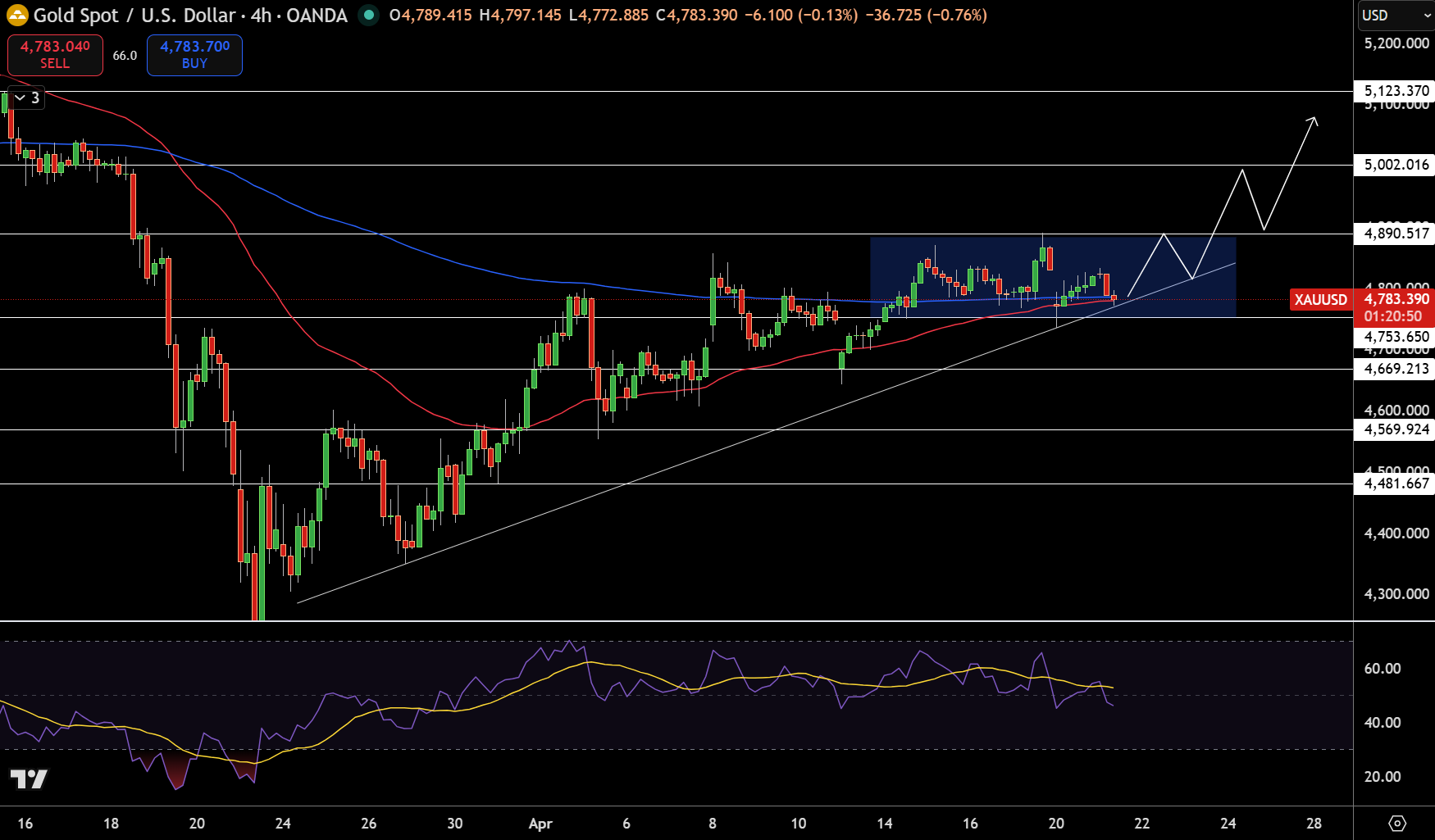Click the 5,200.000 price scale label
Screen dimensions: 1435x840
pyautogui.click(x=1396, y=43)
